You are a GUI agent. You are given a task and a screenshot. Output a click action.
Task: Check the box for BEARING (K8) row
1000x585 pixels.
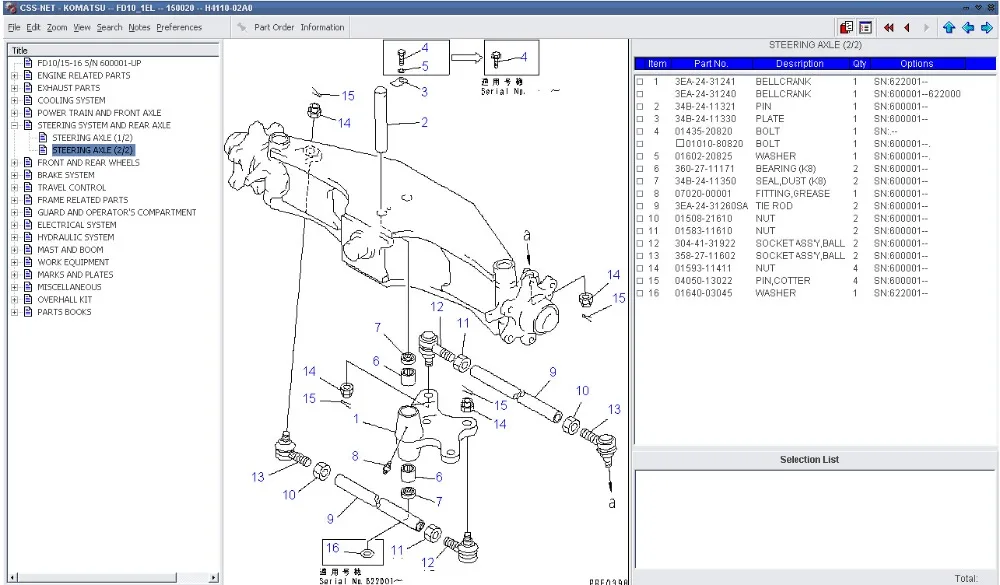point(640,168)
